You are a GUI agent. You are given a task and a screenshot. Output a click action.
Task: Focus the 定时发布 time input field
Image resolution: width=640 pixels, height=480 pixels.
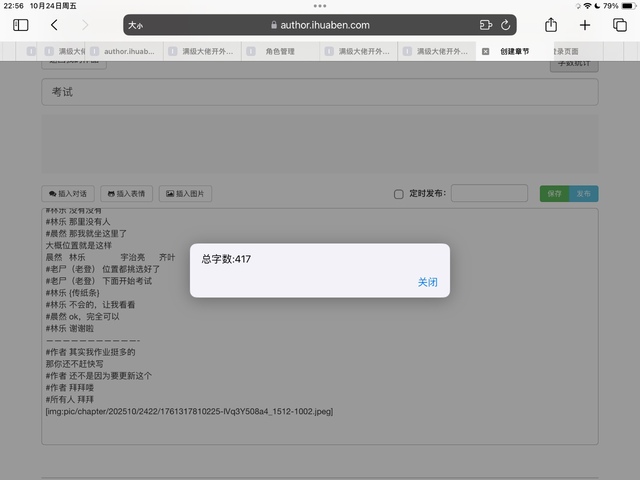point(488,194)
